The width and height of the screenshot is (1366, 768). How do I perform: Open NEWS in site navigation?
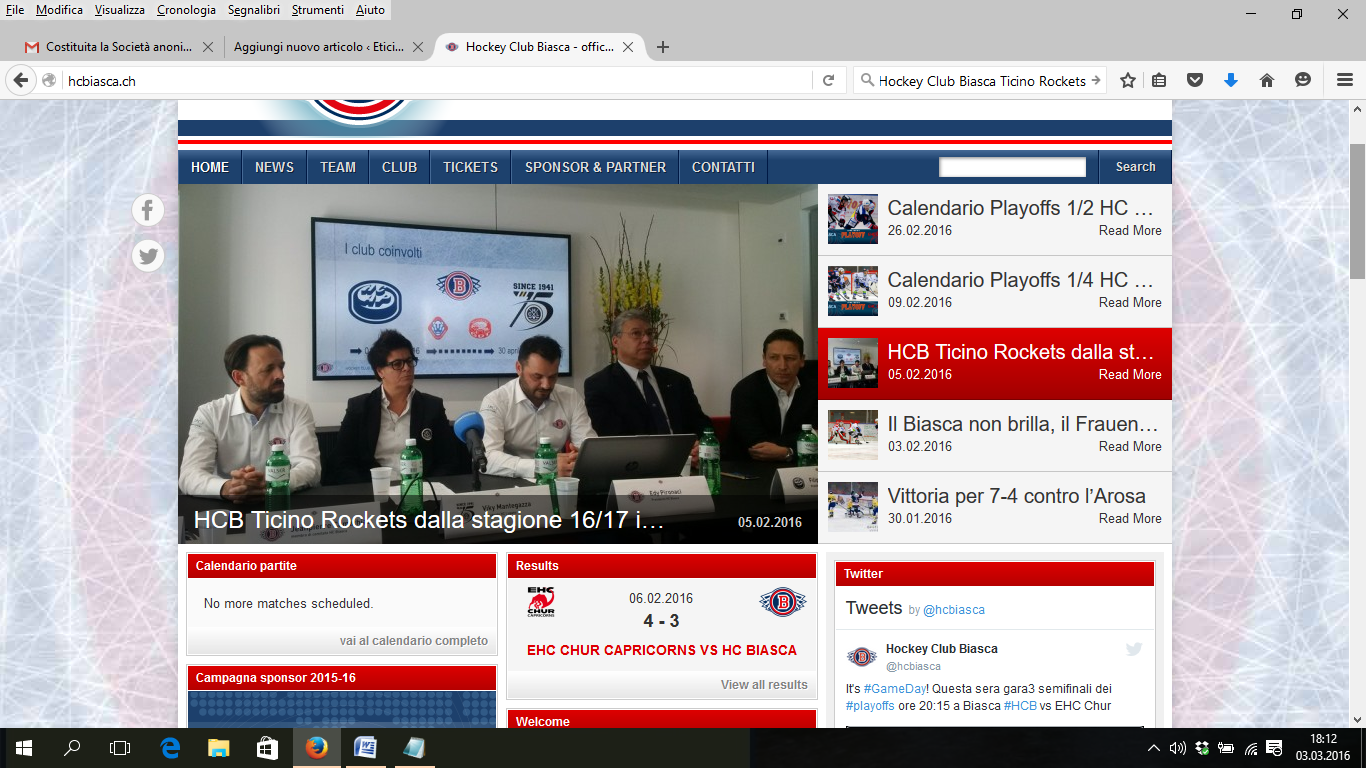click(x=274, y=167)
